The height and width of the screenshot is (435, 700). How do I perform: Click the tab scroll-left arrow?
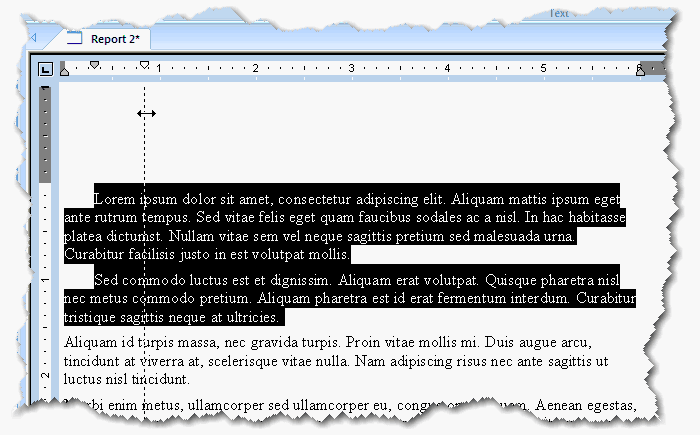(x=33, y=38)
